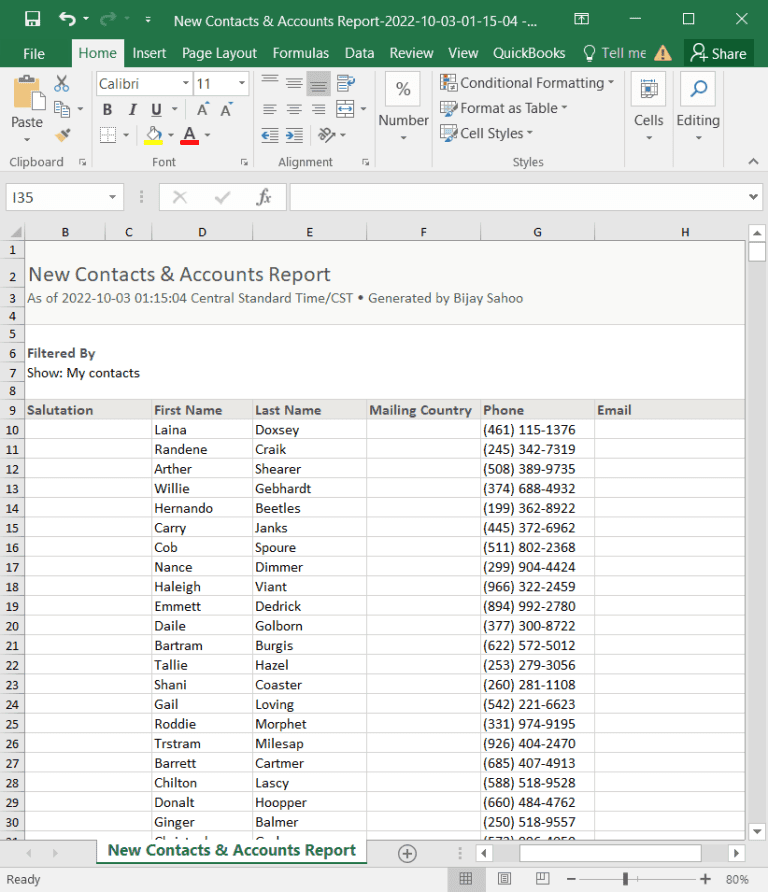Click the Share button

coord(719,53)
